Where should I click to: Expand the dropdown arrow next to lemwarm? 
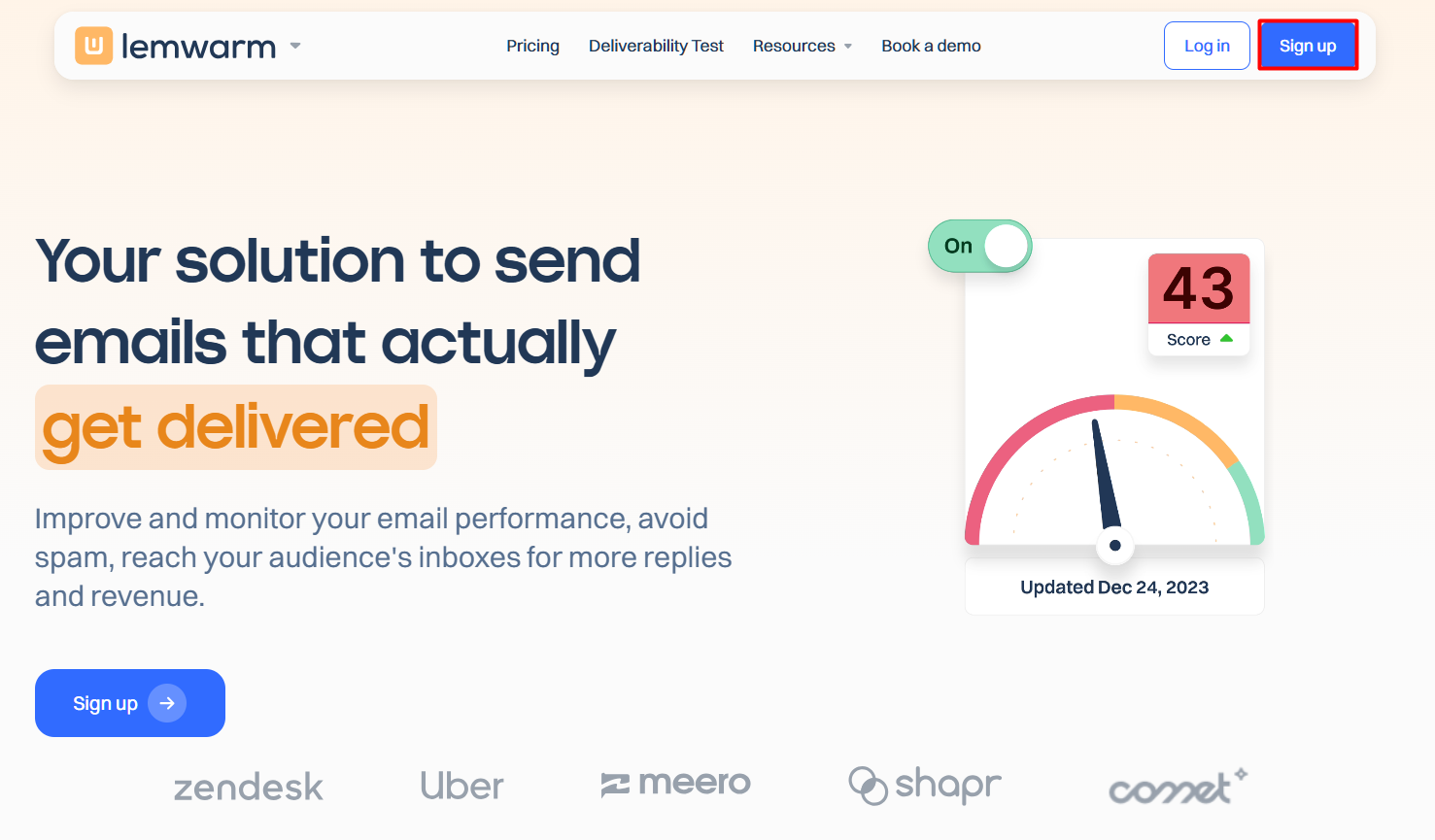pyautogui.click(x=295, y=46)
